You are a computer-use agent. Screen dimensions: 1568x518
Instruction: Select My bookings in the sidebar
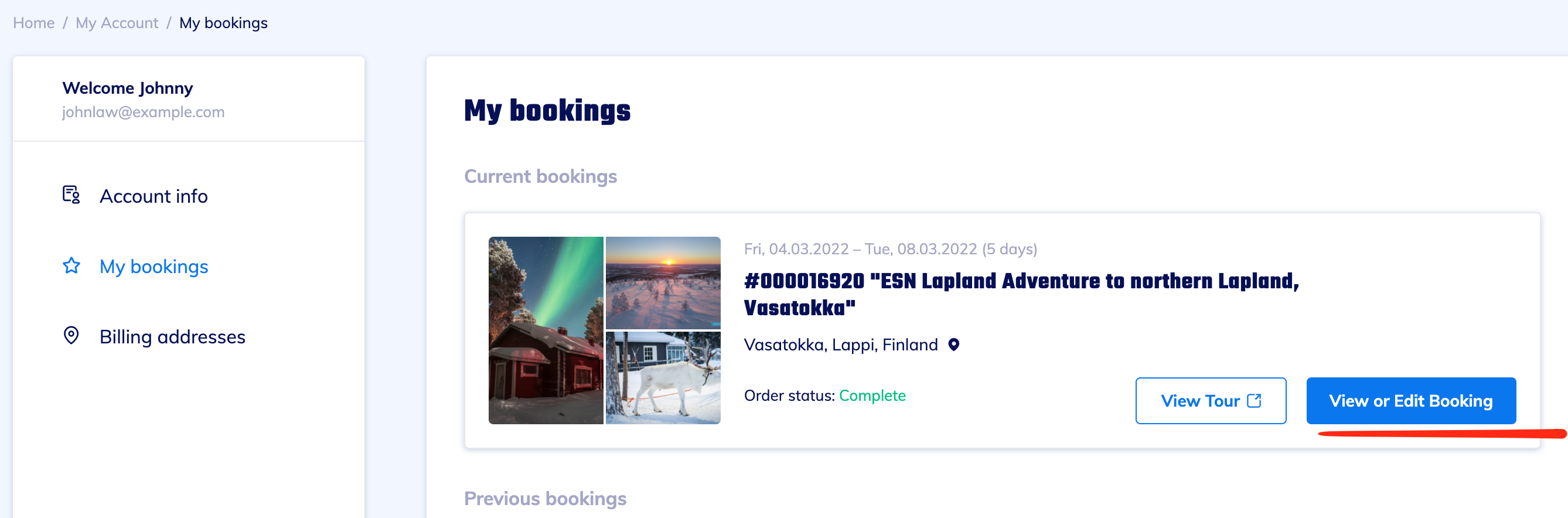[x=154, y=267]
